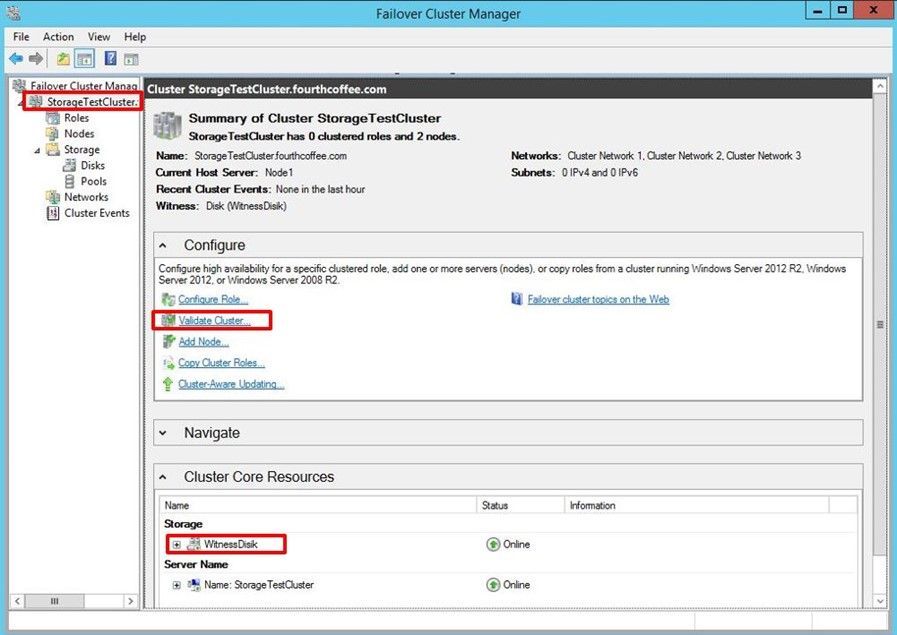The height and width of the screenshot is (635, 897).
Task: Open Configure Role link
Action: (213, 299)
